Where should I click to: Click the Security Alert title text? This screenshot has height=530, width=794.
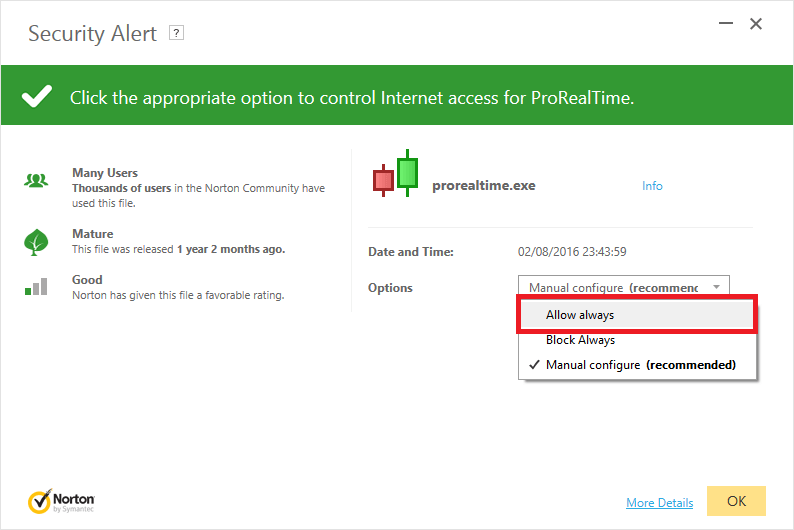tap(92, 33)
